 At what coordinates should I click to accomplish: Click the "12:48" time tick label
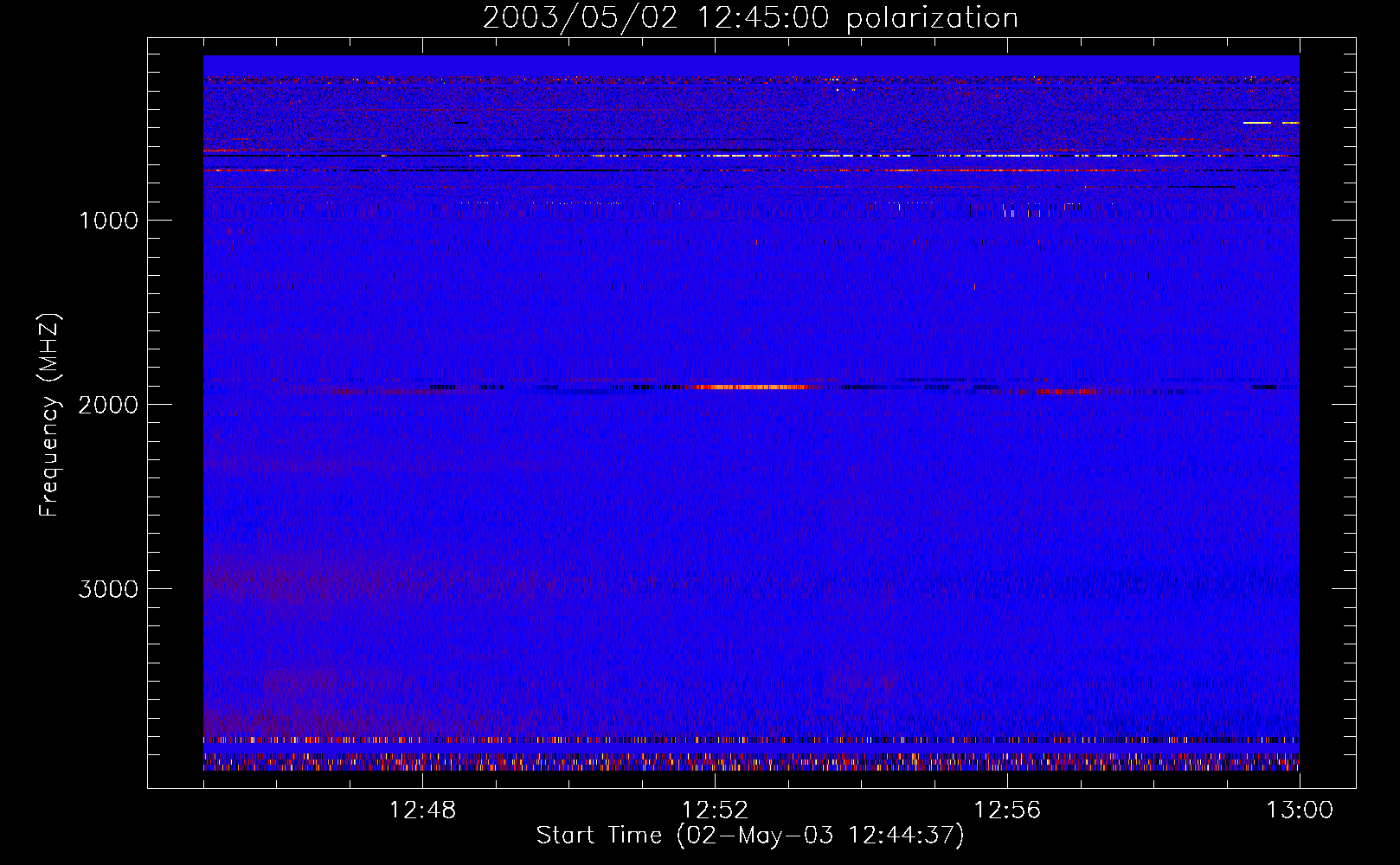tap(423, 811)
